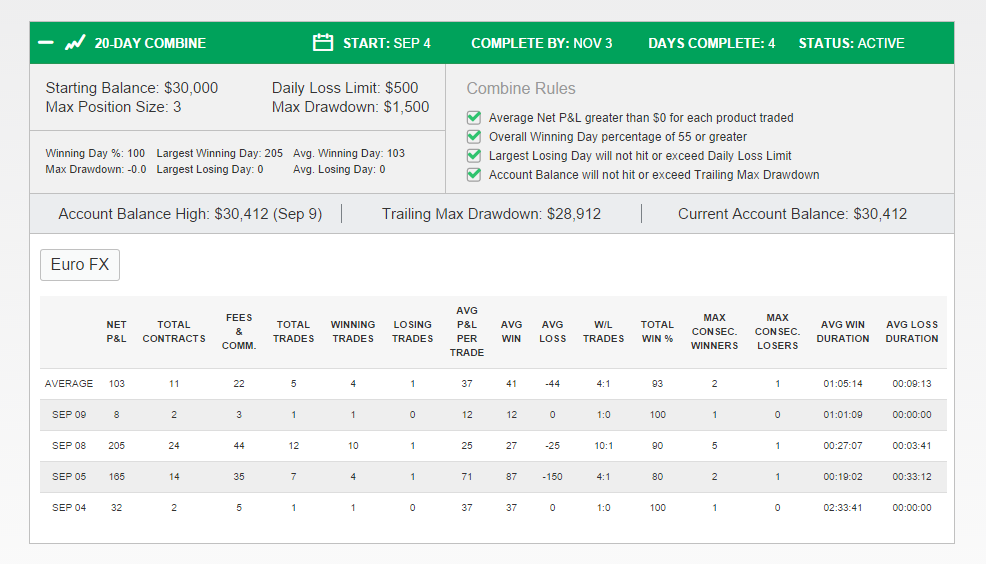This screenshot has height=564, width=986.
Task: Click the 01:01:09 win duration for SEP 09
Action: [843, 415]
